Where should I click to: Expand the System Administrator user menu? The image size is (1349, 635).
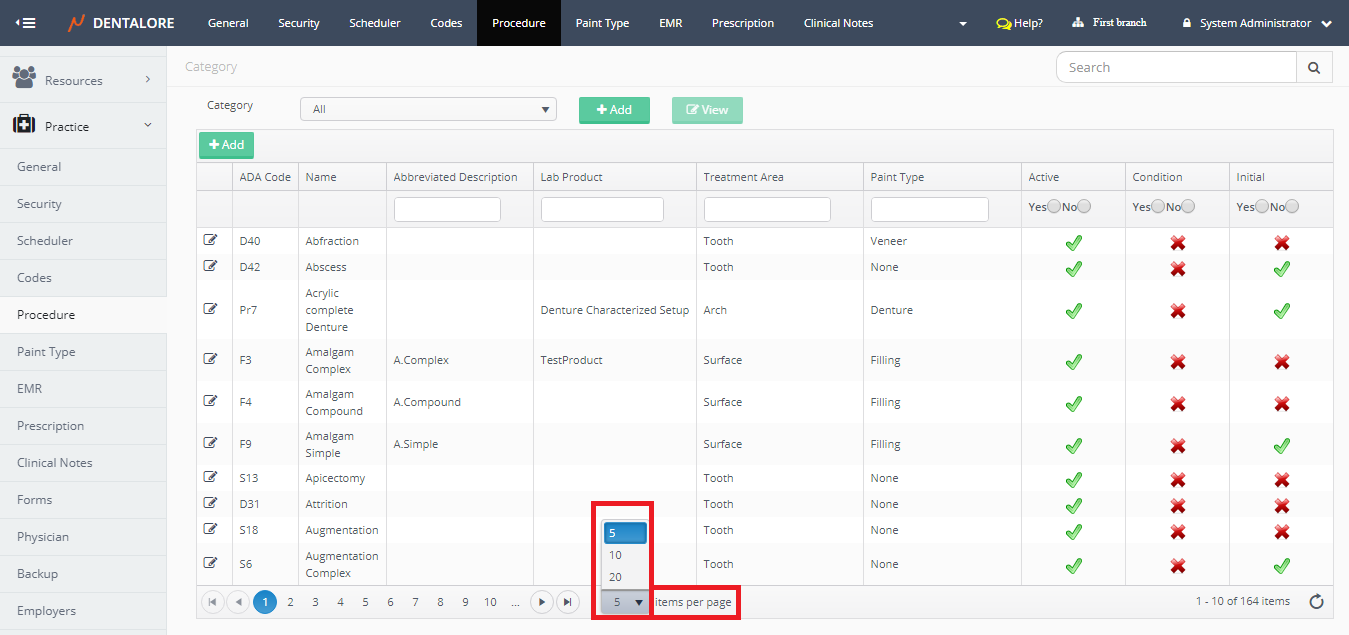(x=1257, y=23)
